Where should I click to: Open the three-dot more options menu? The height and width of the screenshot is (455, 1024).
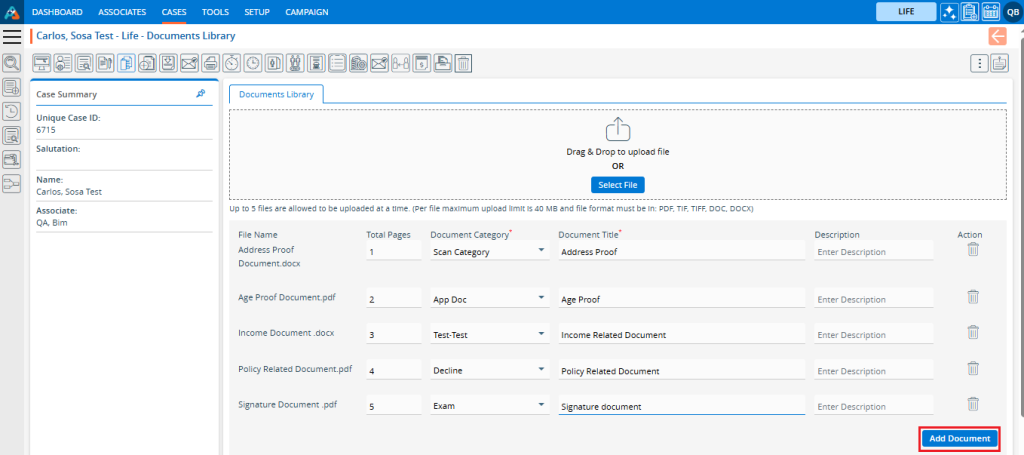(x=979, y=63)
